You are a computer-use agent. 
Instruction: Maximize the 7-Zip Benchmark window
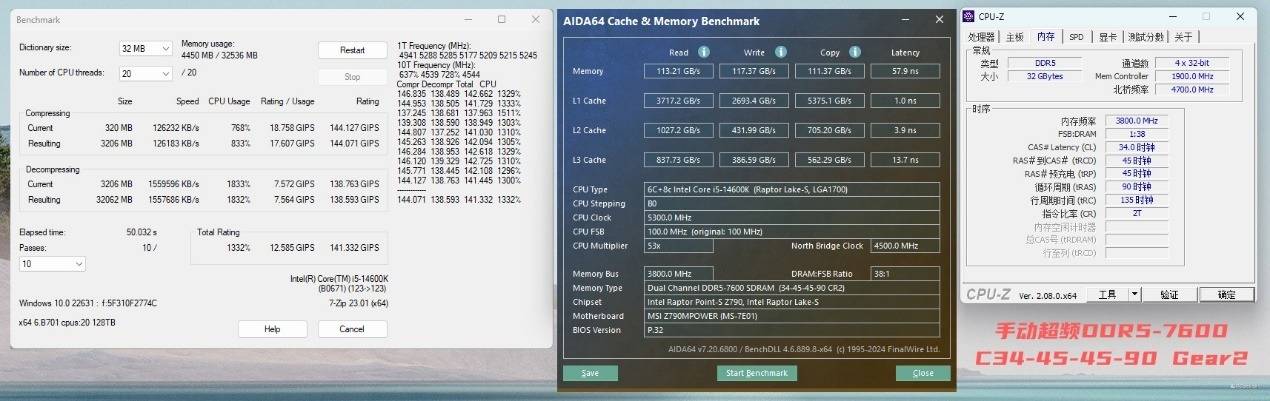[x=501, y=19]
